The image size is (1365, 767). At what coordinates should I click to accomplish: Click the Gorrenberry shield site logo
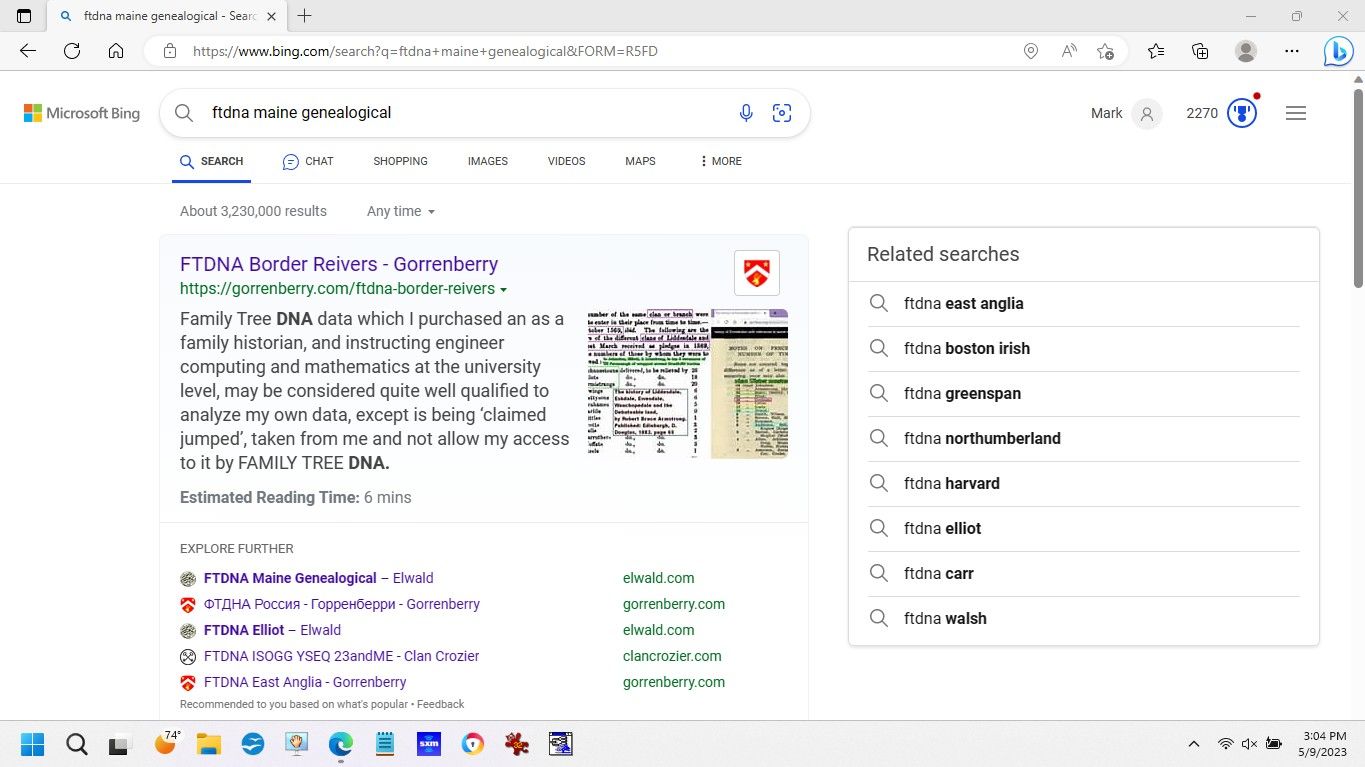point(757,273)
